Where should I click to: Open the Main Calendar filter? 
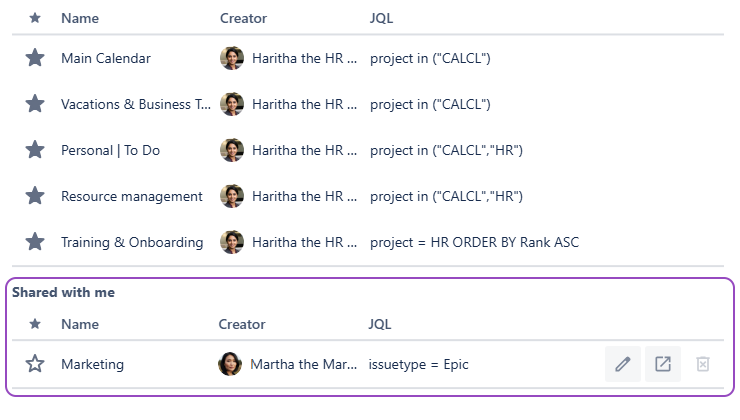[x=106, y=58]
